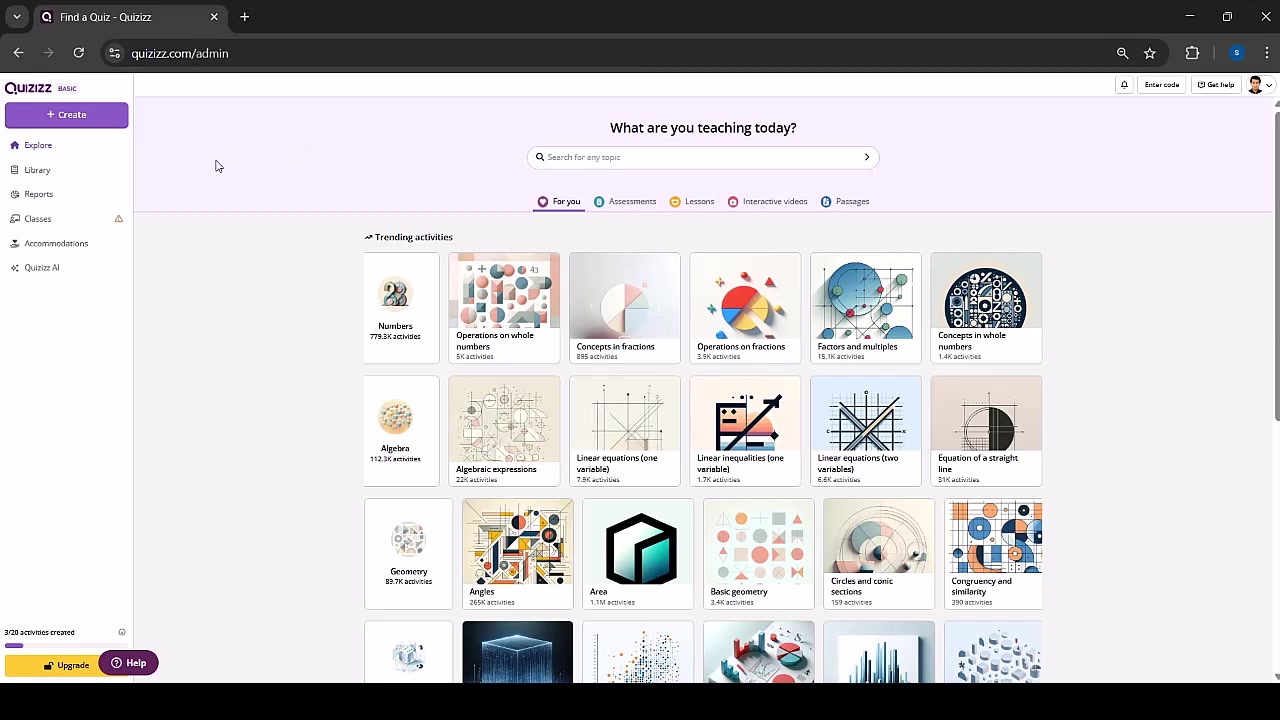Open Operations on whole numbers card

point(504,308)
